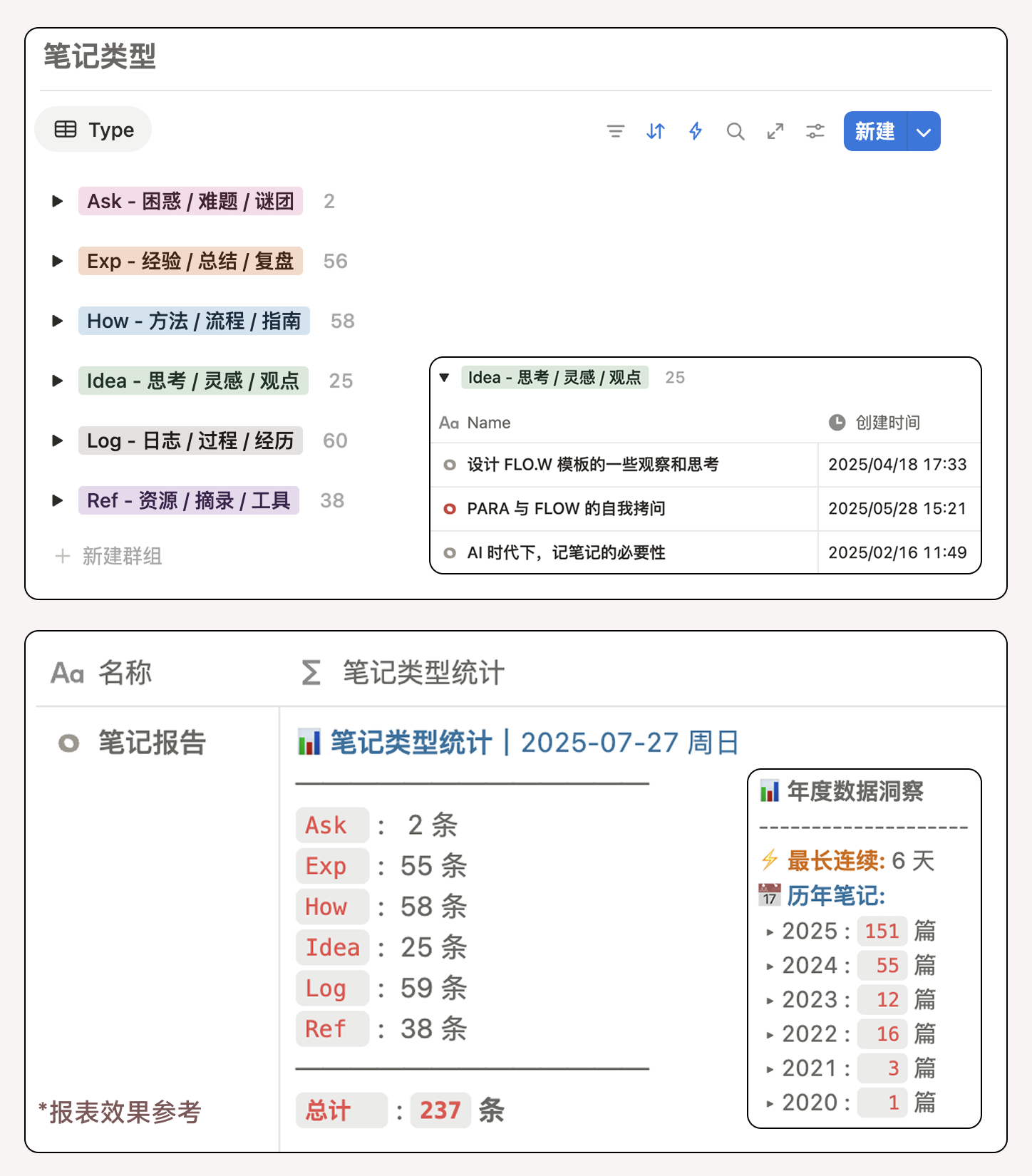This screenshot has width=1032, height=1176.
Task: Open the lightning automation icon
Action: pos(696,131)
